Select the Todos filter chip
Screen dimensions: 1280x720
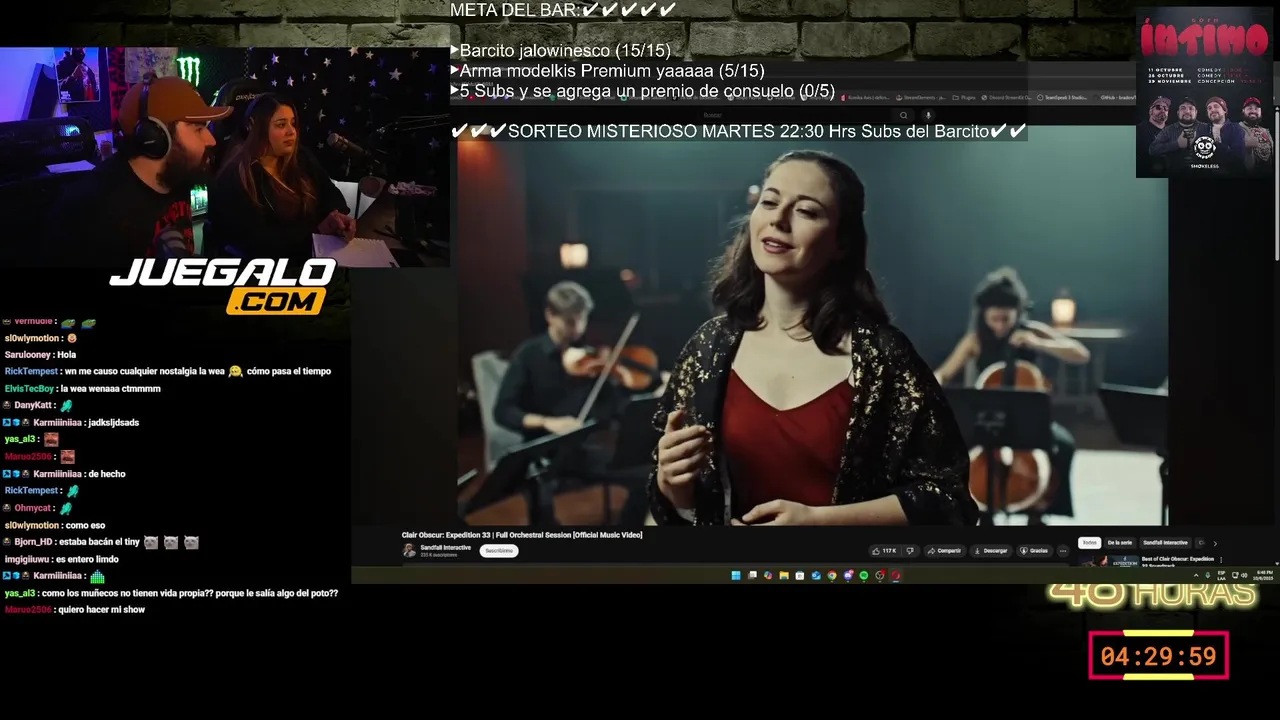(x=1089, y=542)
